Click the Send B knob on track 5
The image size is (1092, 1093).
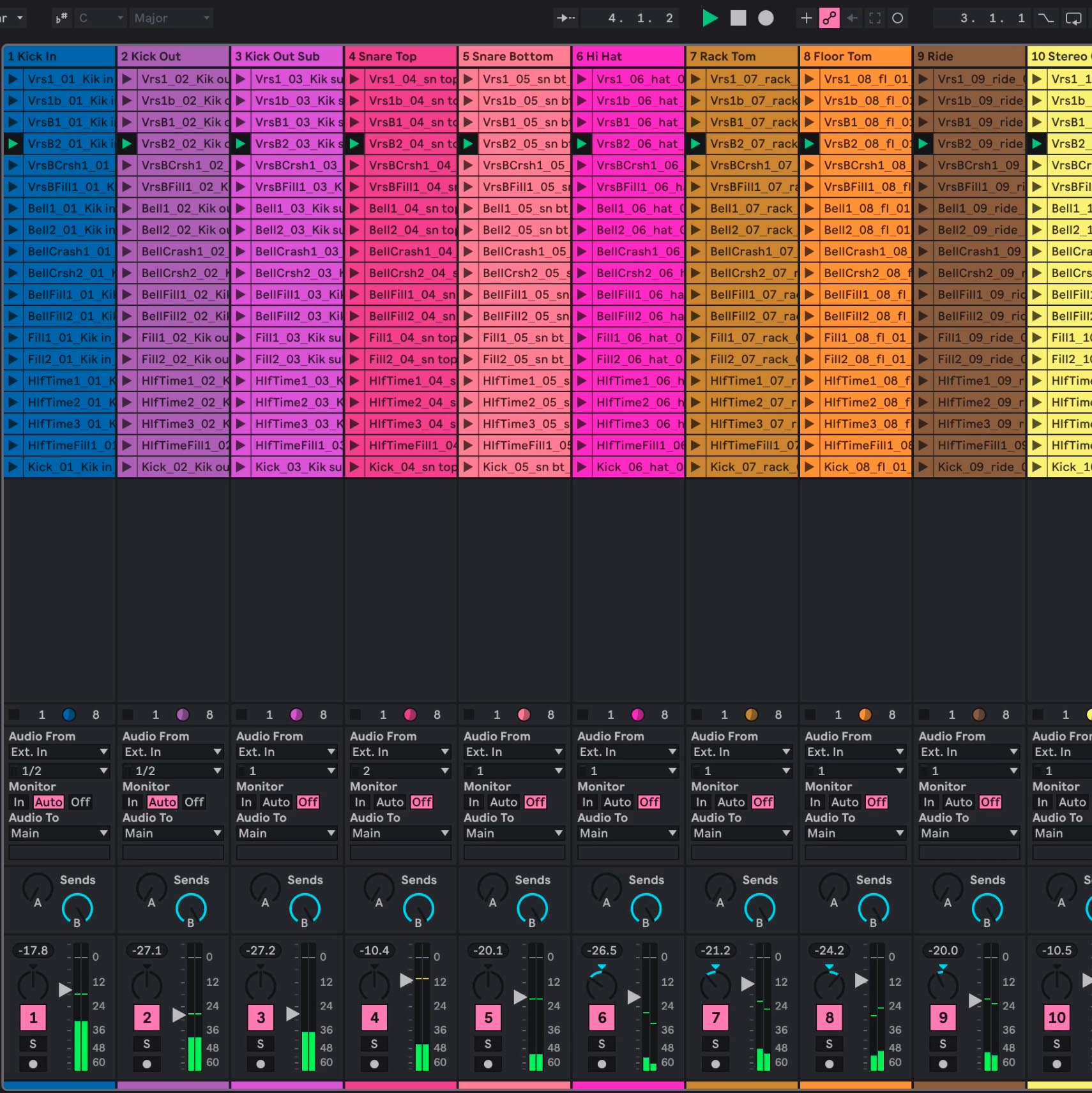point(532,909)
